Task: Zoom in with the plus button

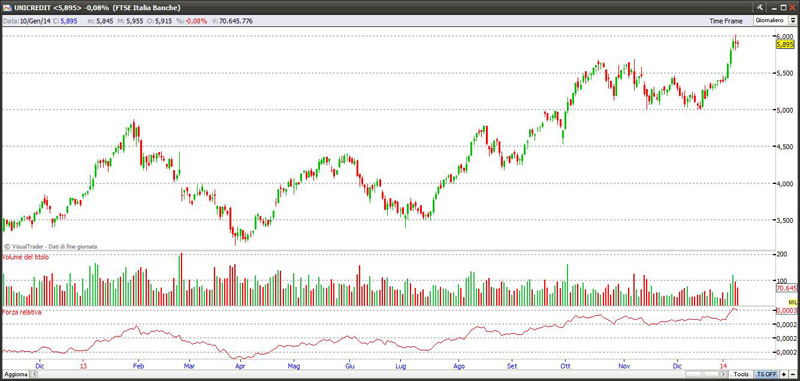Action: 784,374
